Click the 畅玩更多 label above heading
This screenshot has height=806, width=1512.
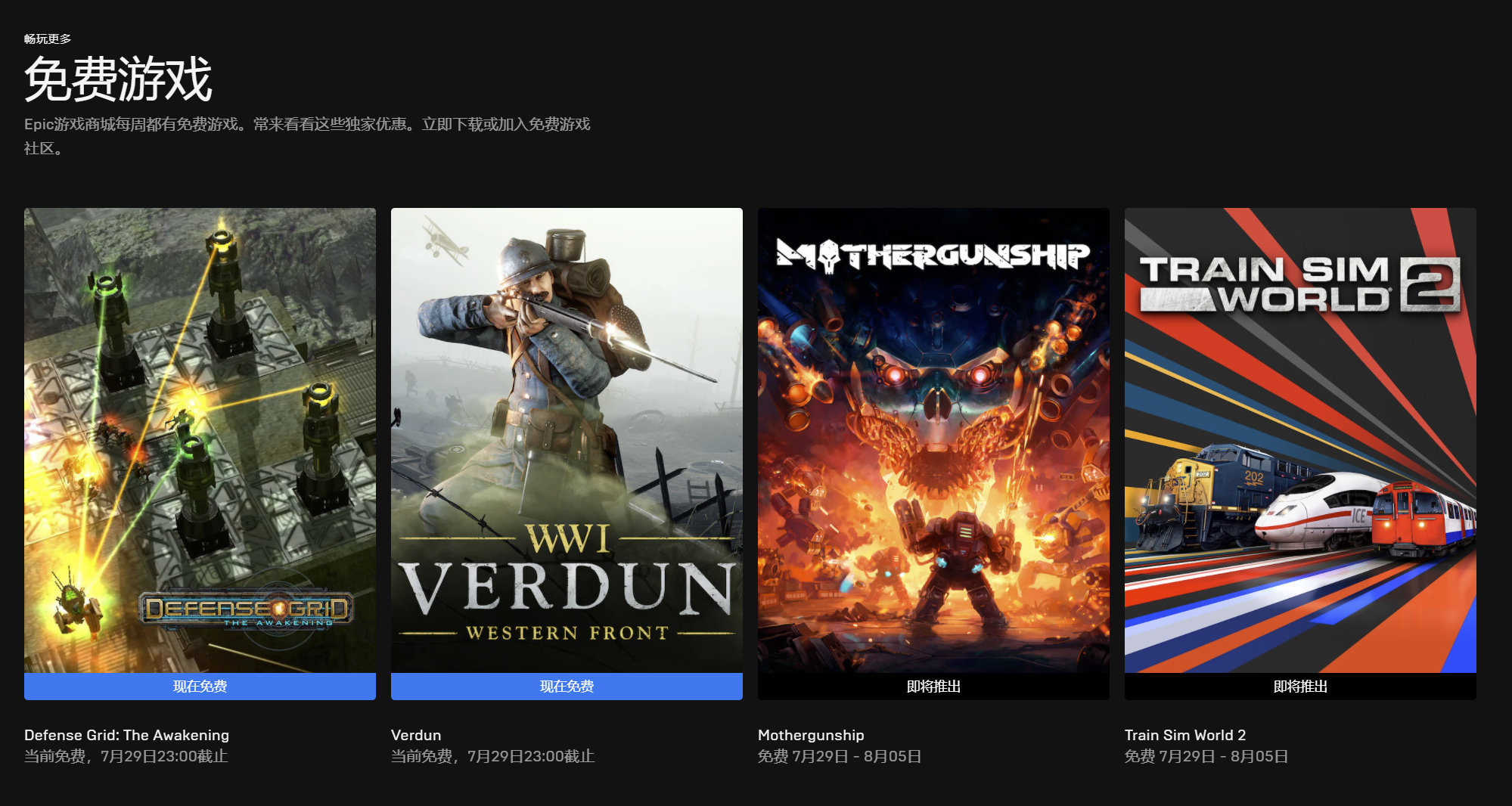(48, 39)
